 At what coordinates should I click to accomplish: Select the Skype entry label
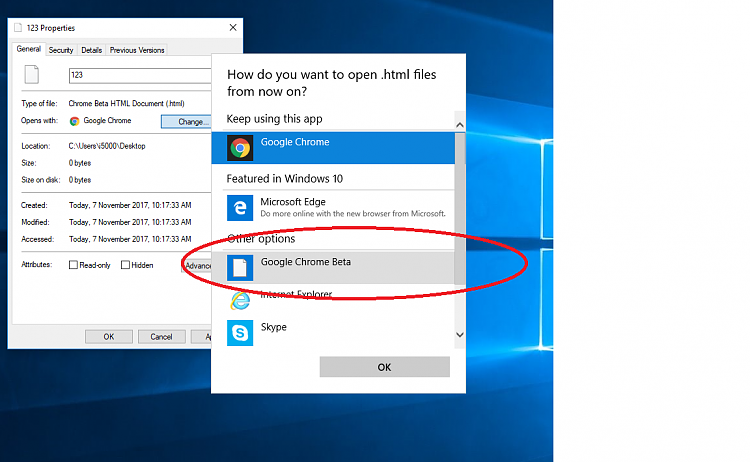click(x=274, y=327)
